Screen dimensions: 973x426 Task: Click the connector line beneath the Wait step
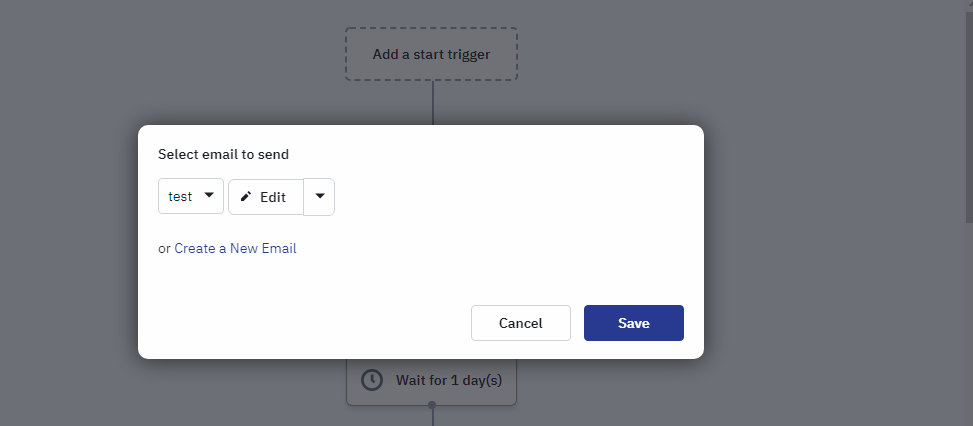point(433,417)
